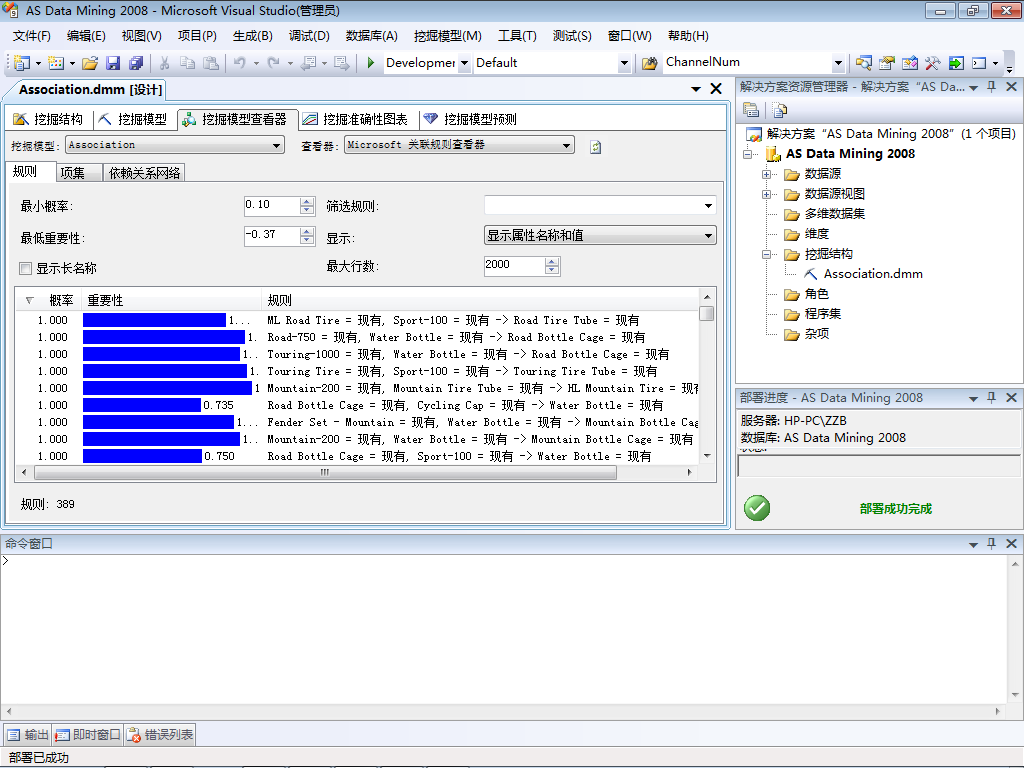Image resolution: width=1024 pixels, height=768 pixels.
Task: Switch to the 依赖关系网络 tab
Action: click(x=144, y=173)
